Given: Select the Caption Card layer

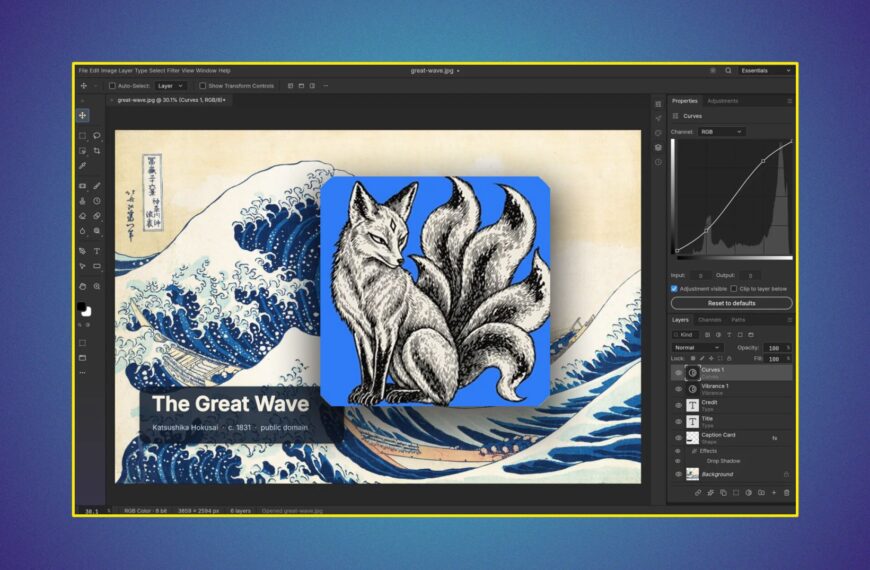Looking at the screenshot, I should click(731, 438).
